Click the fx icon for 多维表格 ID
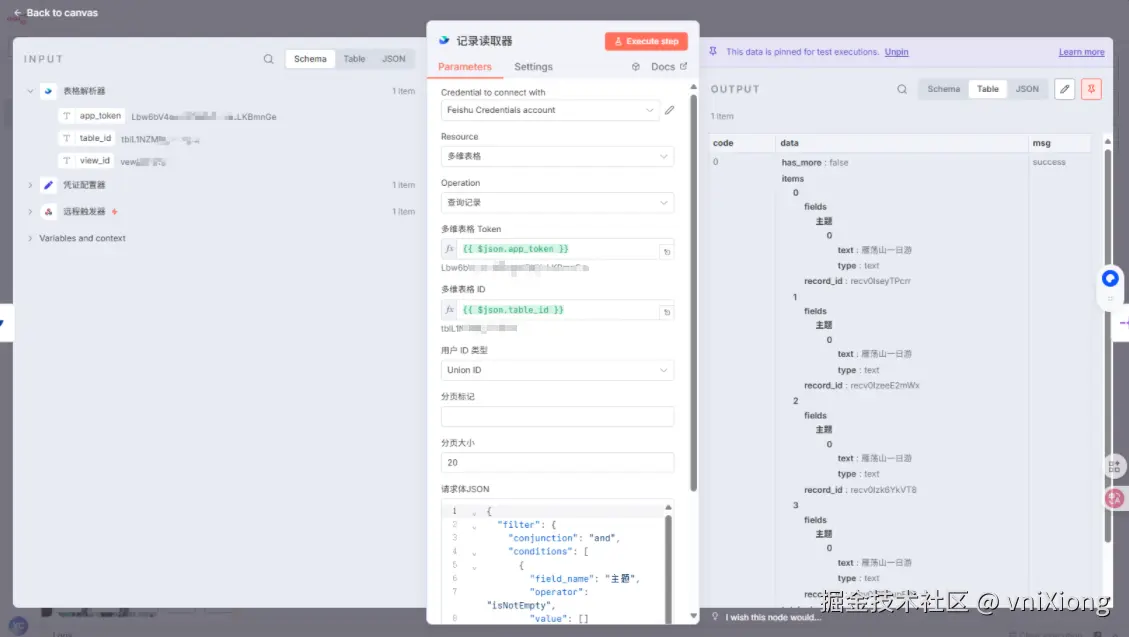Image resolution: width=1129 pixels, height=637 pixels. [x=449, y=310]
